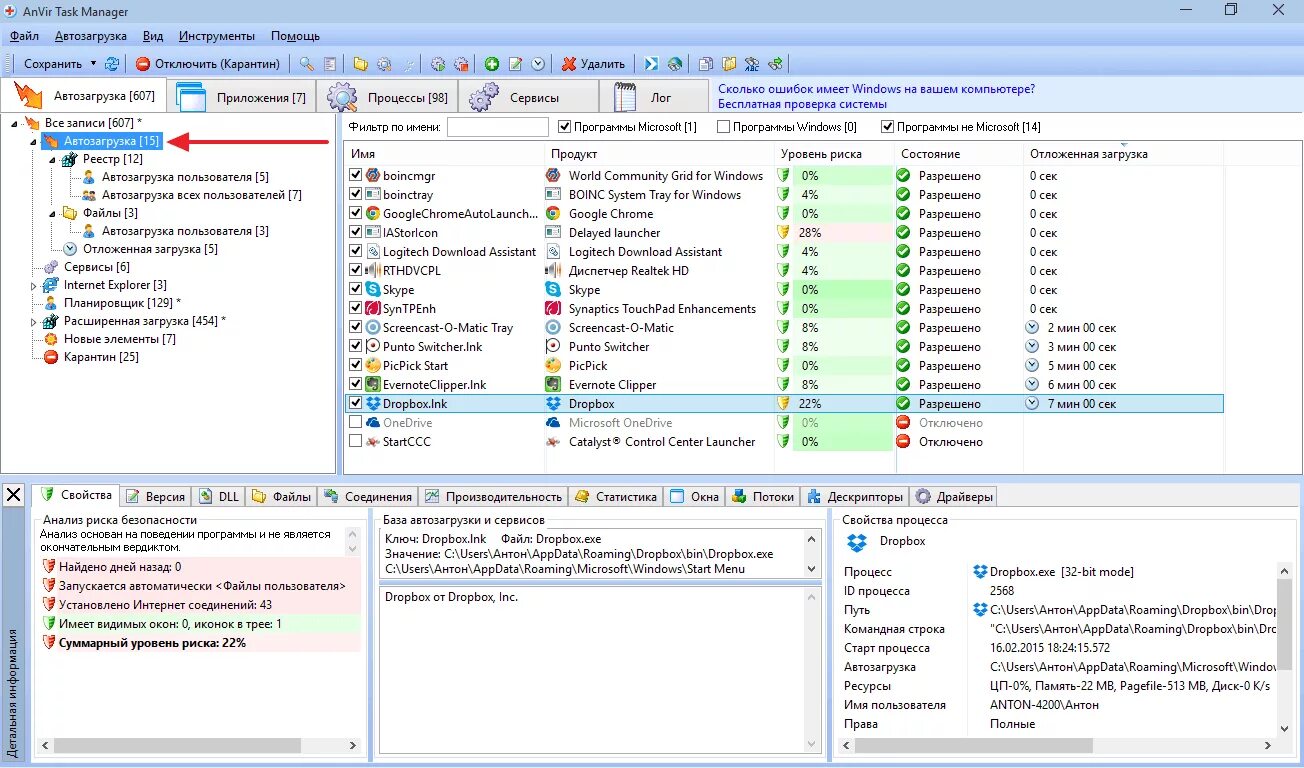Click the PicPick product icon
The image size is (1304, 768).
pos(553,366)
